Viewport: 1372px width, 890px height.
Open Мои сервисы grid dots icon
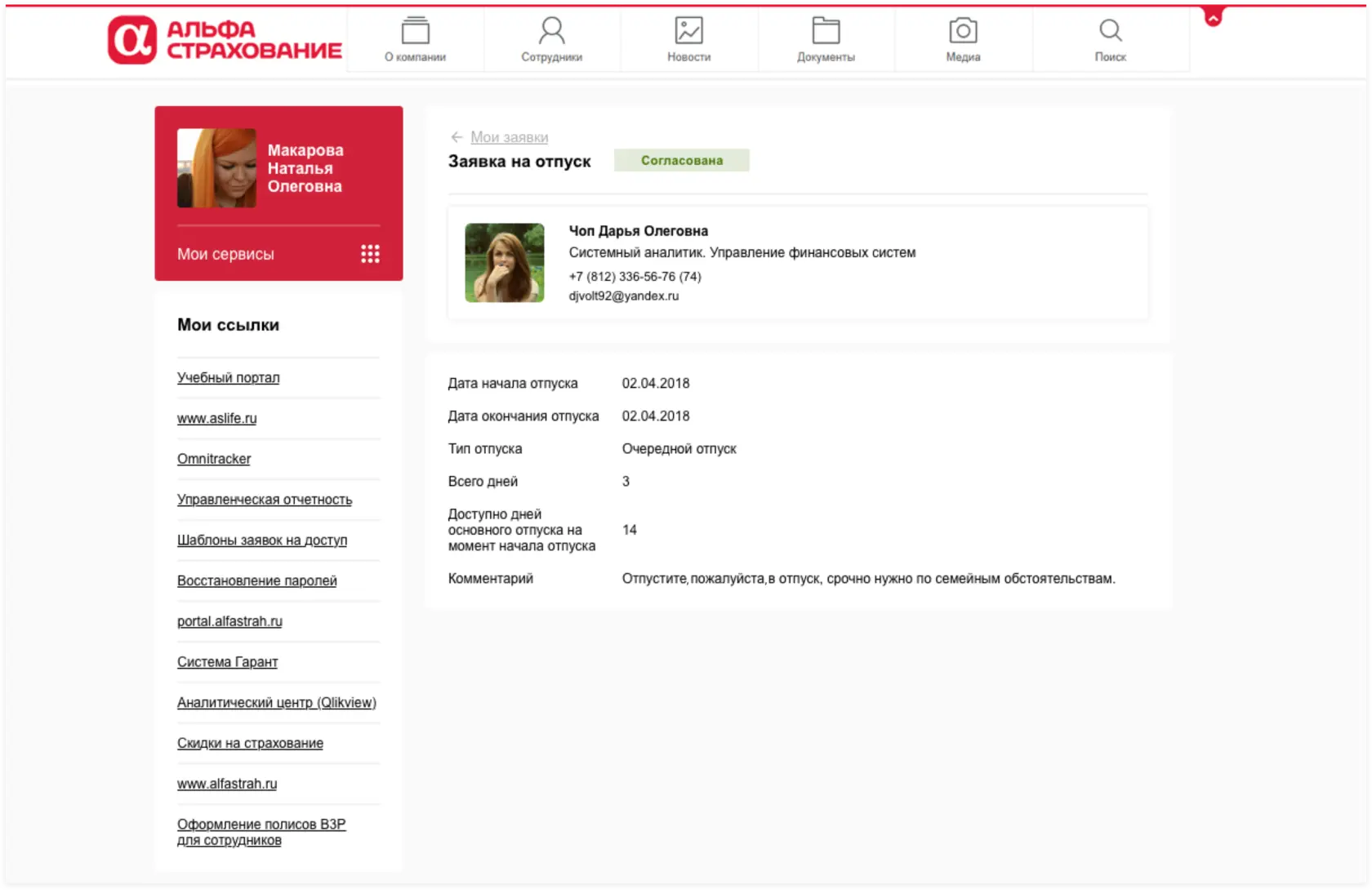(370, 254)
